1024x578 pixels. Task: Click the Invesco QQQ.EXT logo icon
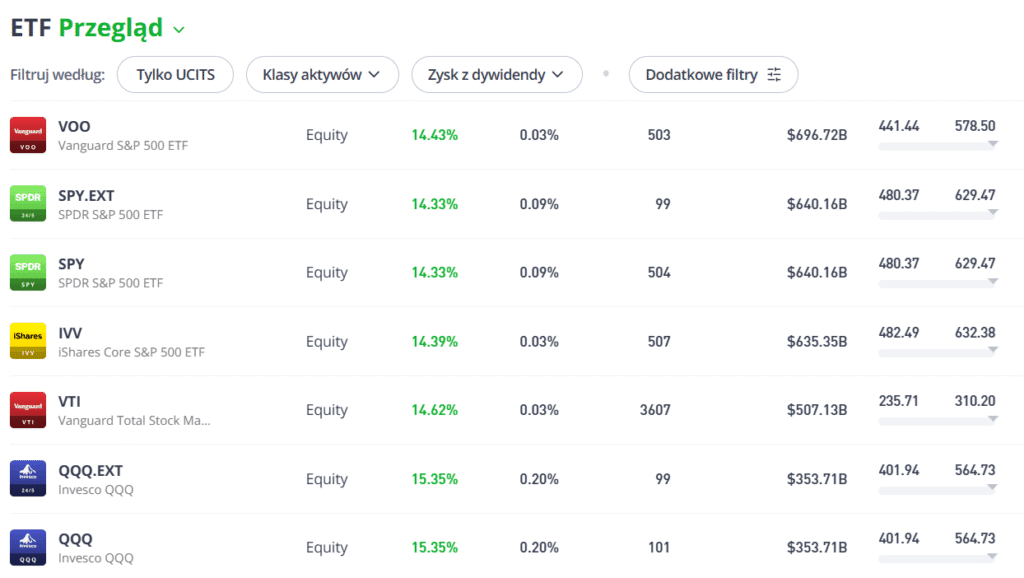click(x=28, y=479)
